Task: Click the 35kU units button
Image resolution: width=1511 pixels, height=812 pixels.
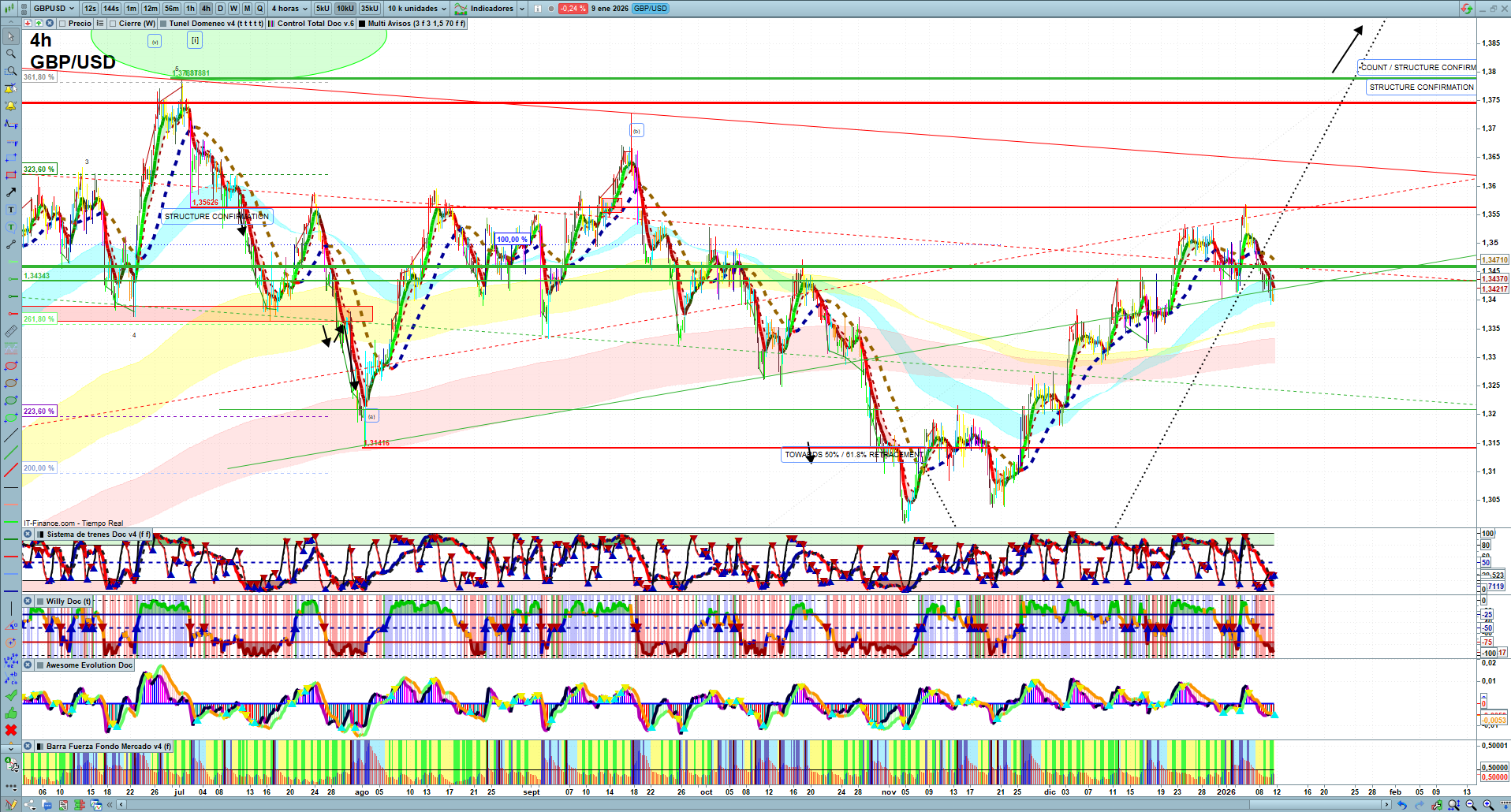Action: coord(369,9)
